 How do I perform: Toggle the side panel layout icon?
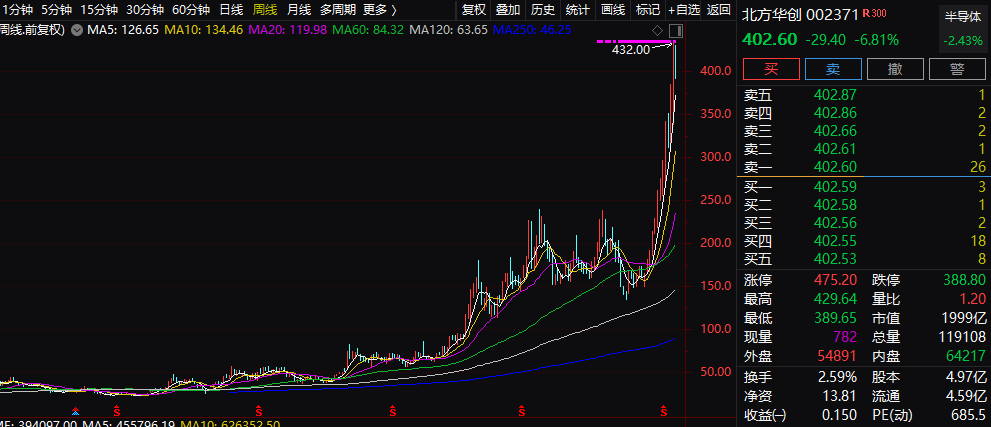pyautogui.click(x=676, y=30)
